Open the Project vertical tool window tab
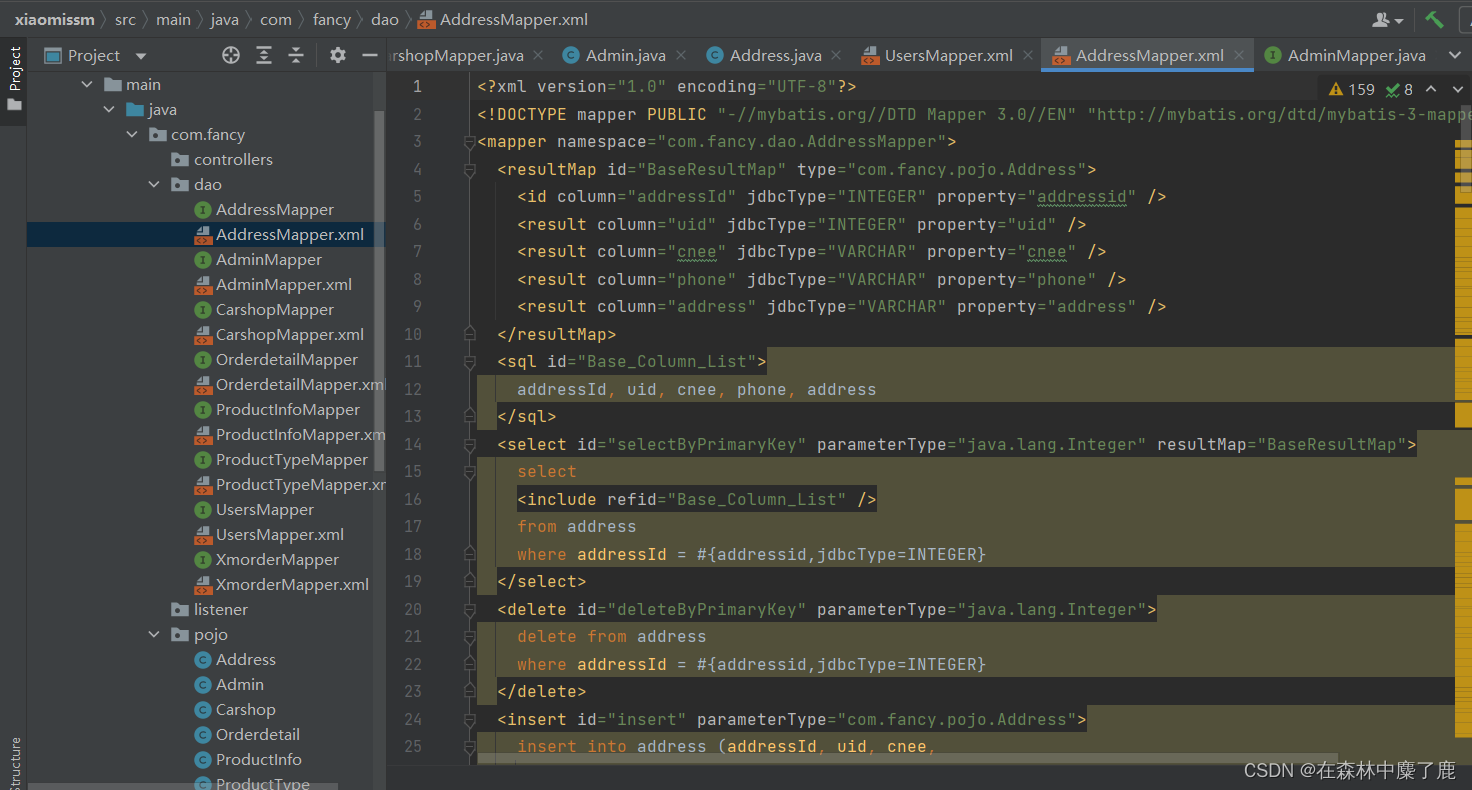This screenshot has width=1472, height=790. pos(14,78)
